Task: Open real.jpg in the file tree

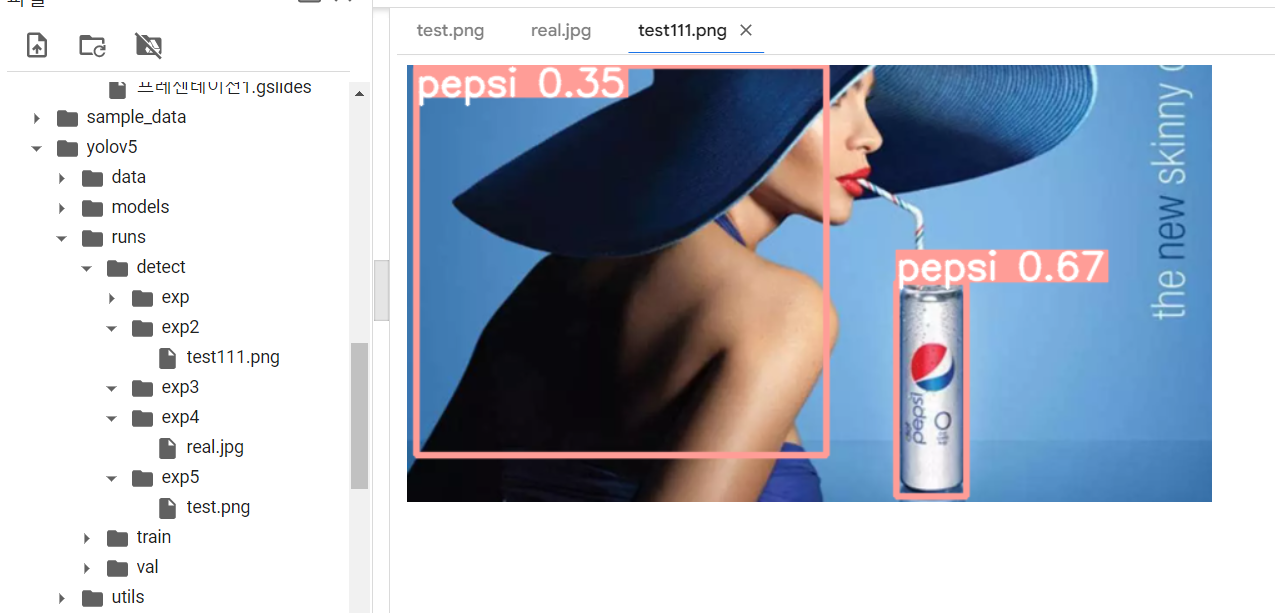Action: (215, 447)
